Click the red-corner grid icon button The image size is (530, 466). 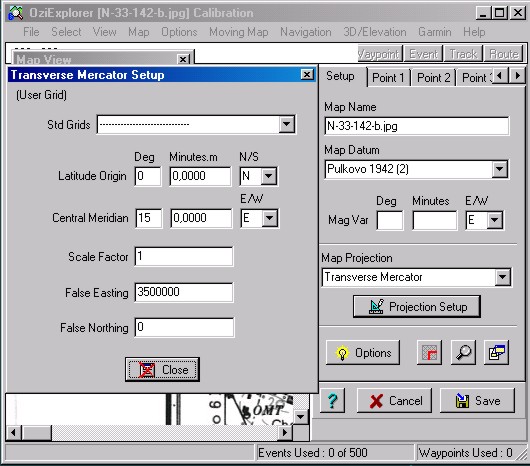pos(429,352)
